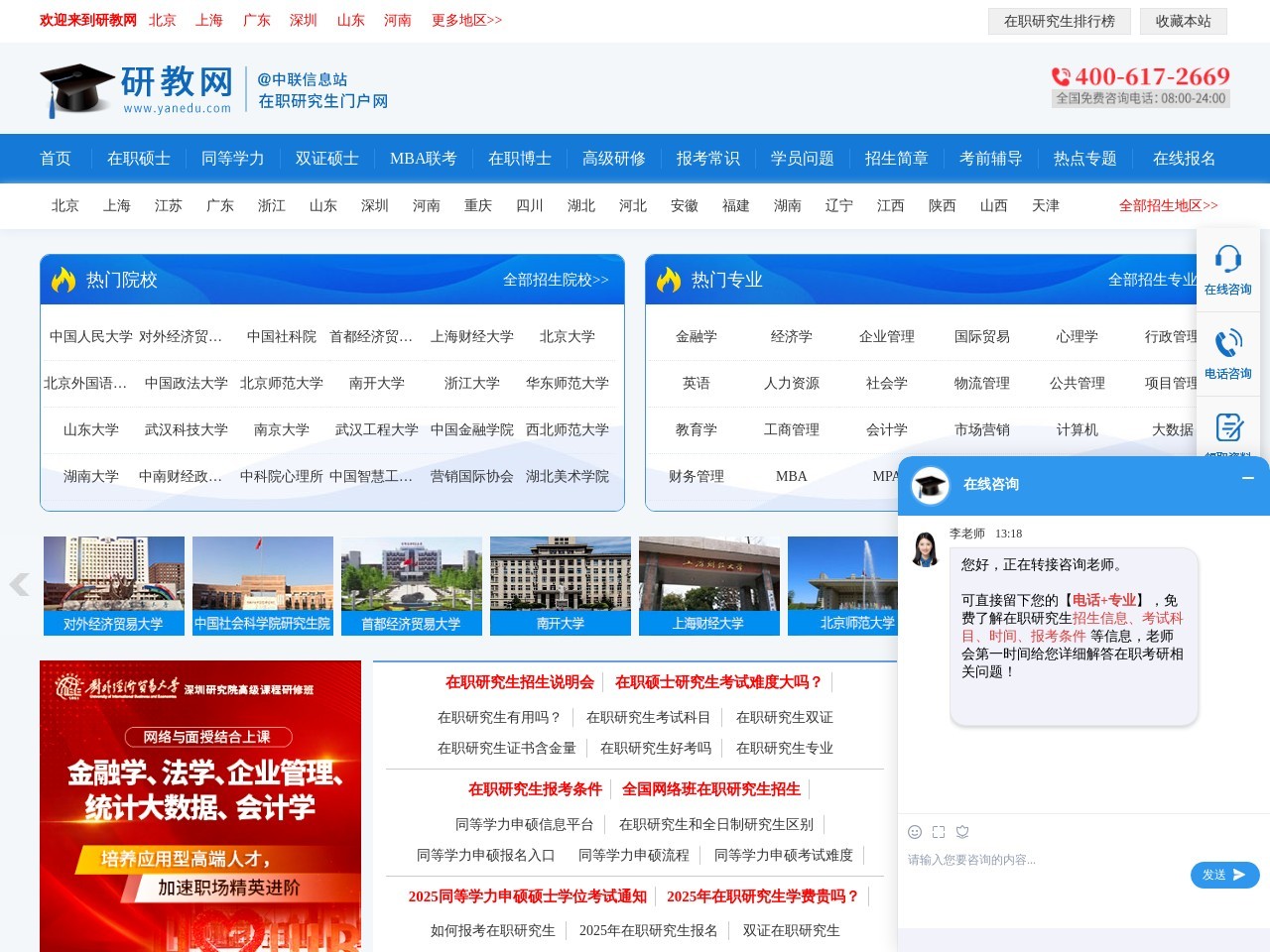Open the 对外经济贸易大学 campus thumbnail
Image resolution: width=1270 pixels, height=952 pixels.
coord(114,586)
